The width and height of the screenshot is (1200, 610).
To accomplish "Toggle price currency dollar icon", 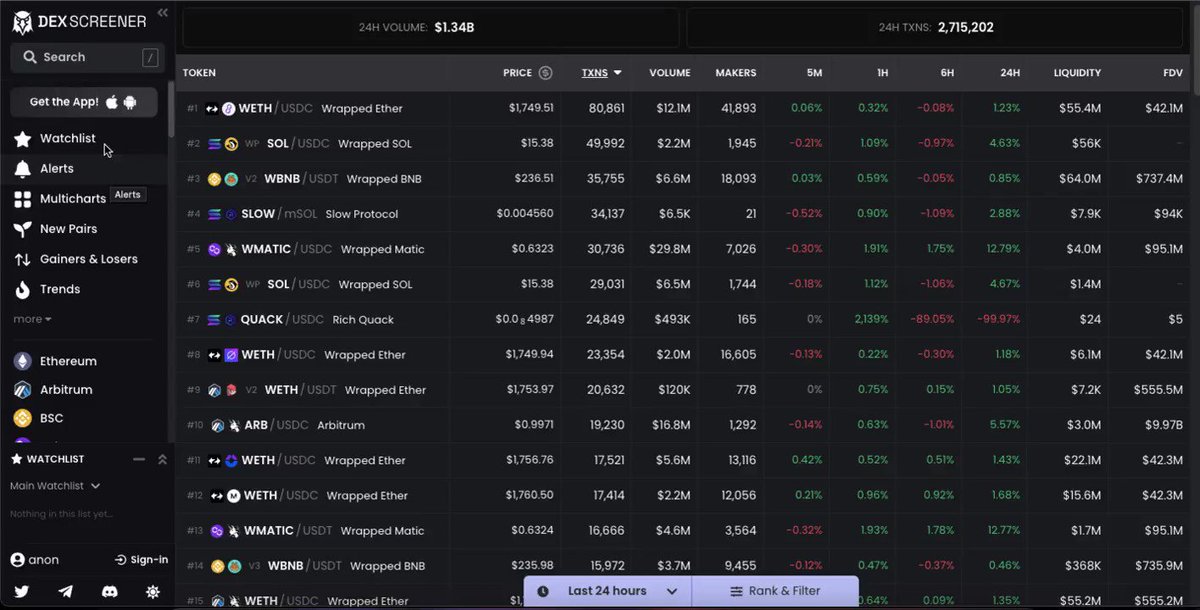I will (x=545, y=72).
